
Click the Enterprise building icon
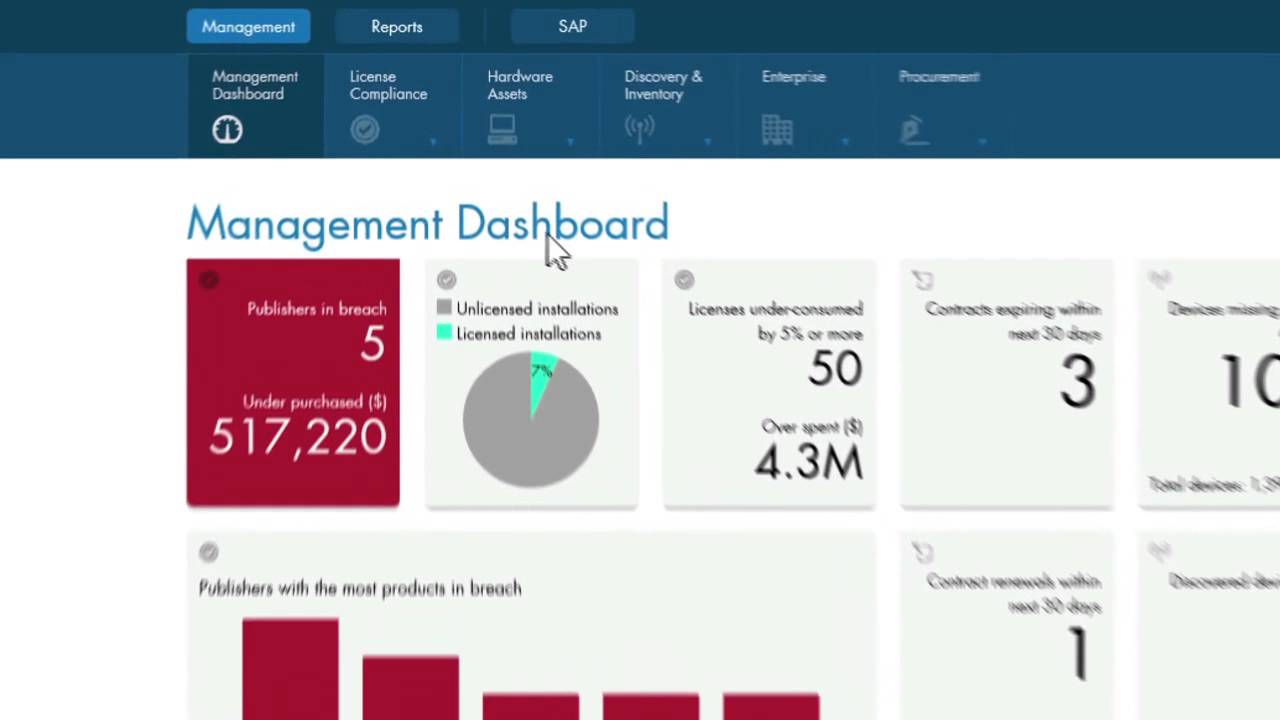click(777, 130)
